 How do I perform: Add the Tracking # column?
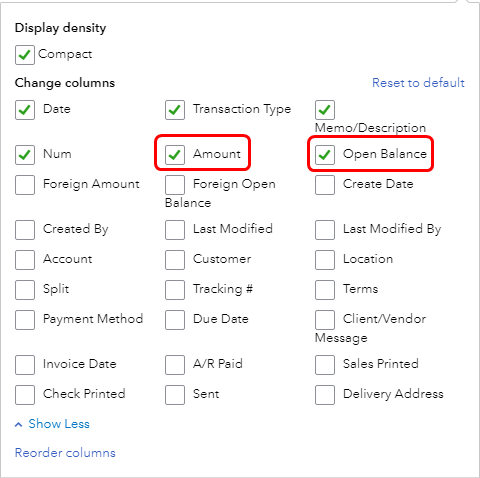point(175,290)
